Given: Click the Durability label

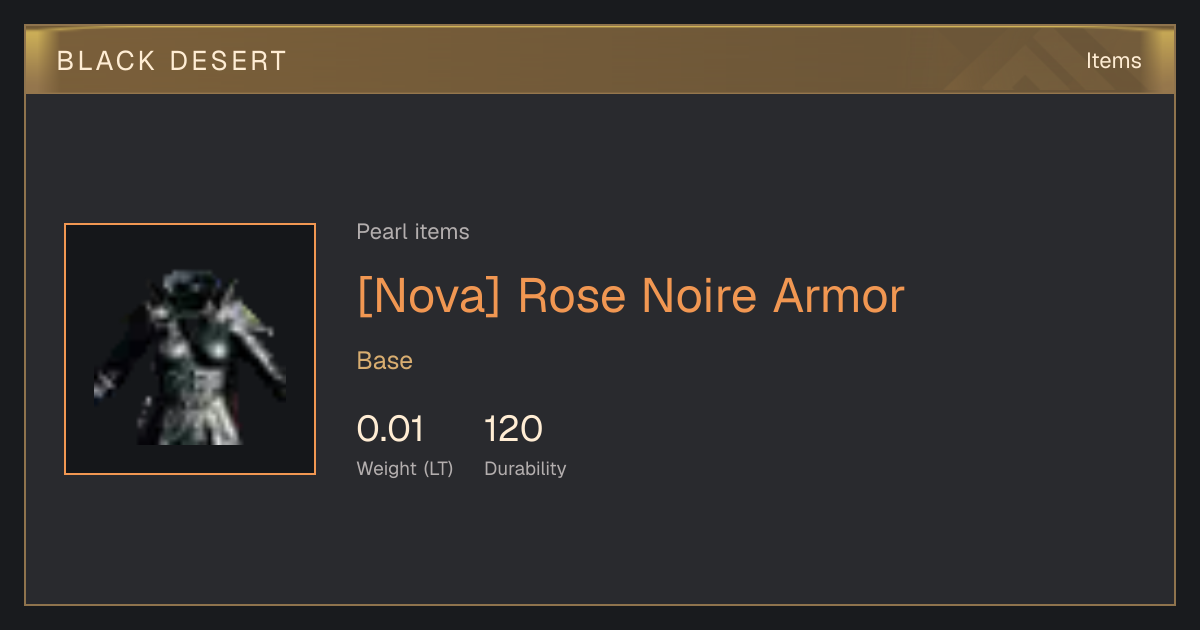Looking at the screenshot, I should pyautogui.click(x=525, y=468).
